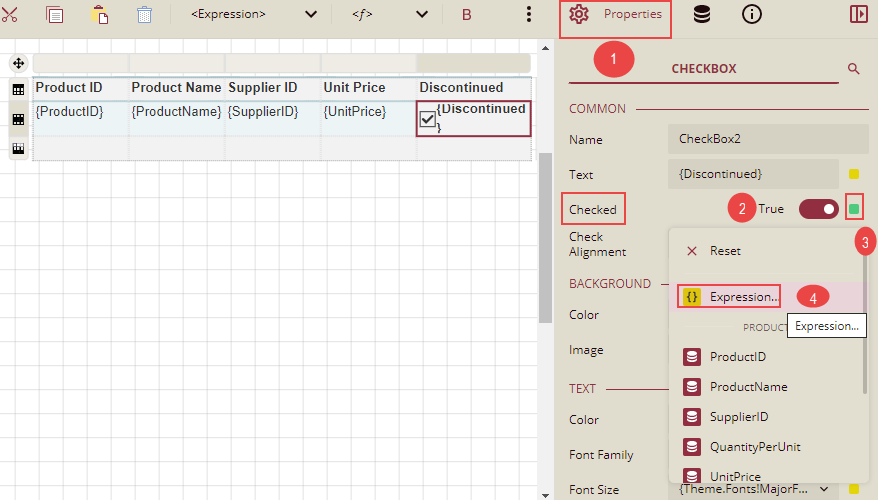Click the Copy icon in the toolbar

(x=54, y=14)
